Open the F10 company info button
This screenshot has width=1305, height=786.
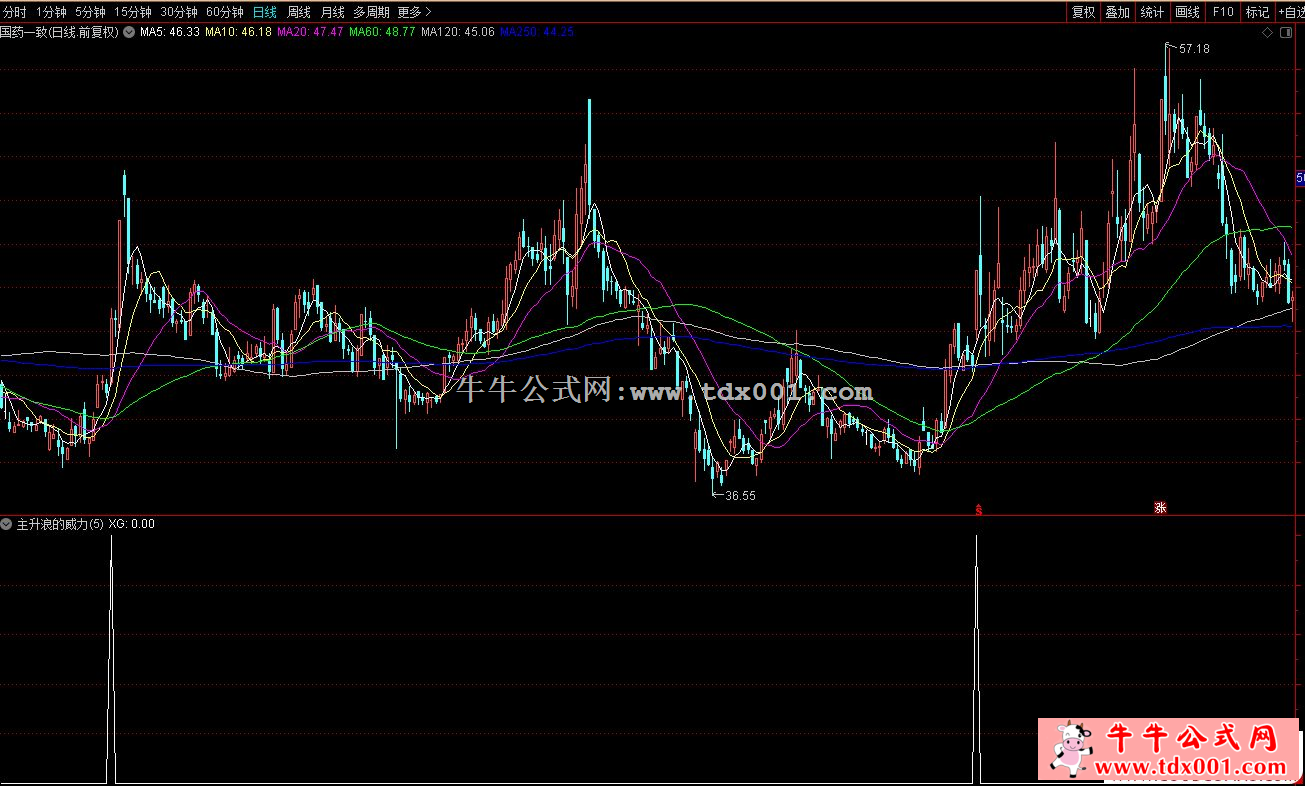1222,12
